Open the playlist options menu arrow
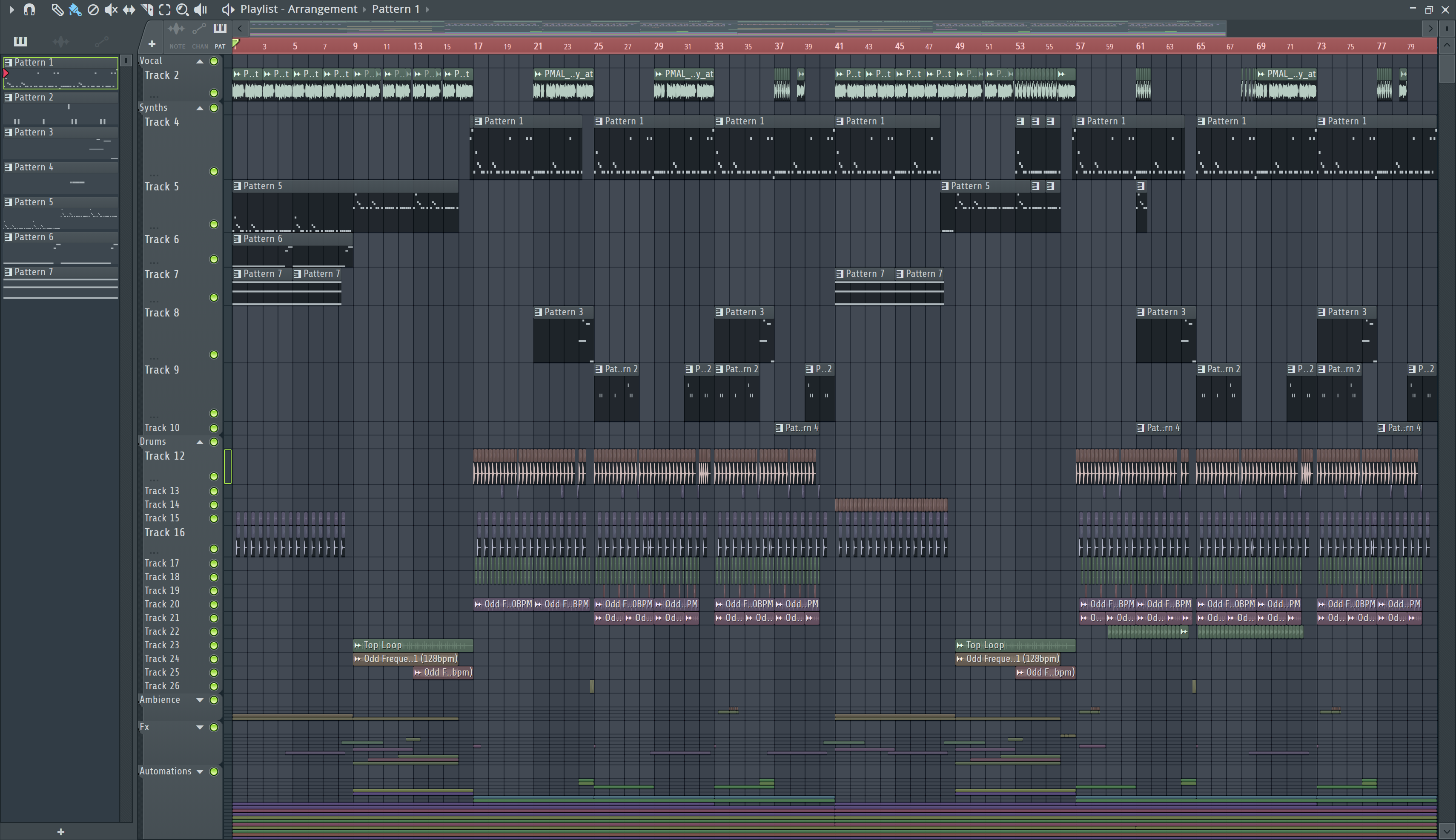This screenshot has height=840, width=1456. coord(11,9)
